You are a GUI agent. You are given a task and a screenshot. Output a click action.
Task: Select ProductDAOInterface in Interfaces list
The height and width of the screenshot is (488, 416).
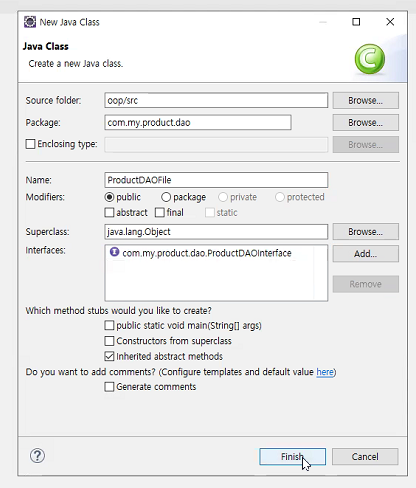point(207,253)
